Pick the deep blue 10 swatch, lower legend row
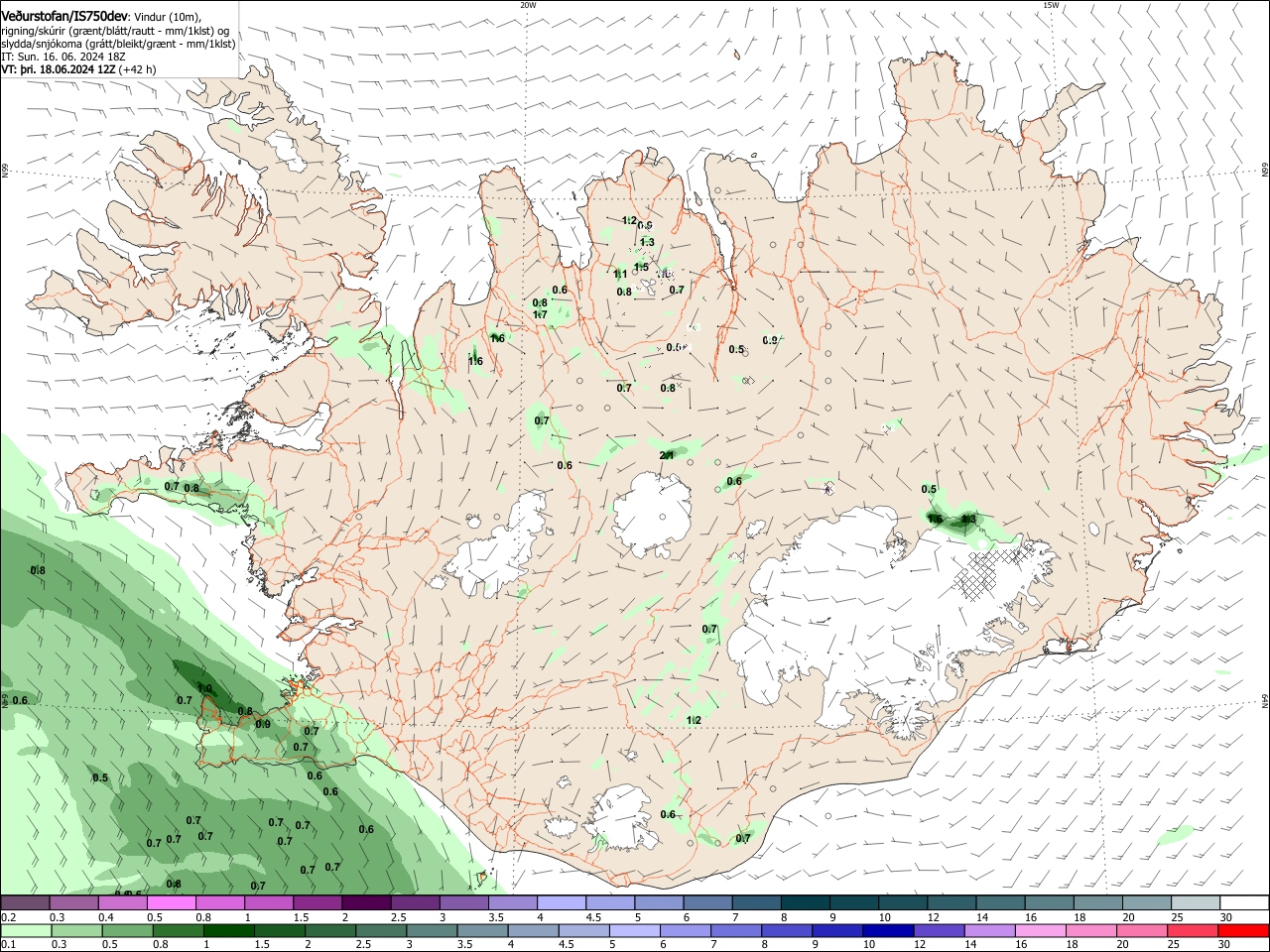 pos(888,931)
